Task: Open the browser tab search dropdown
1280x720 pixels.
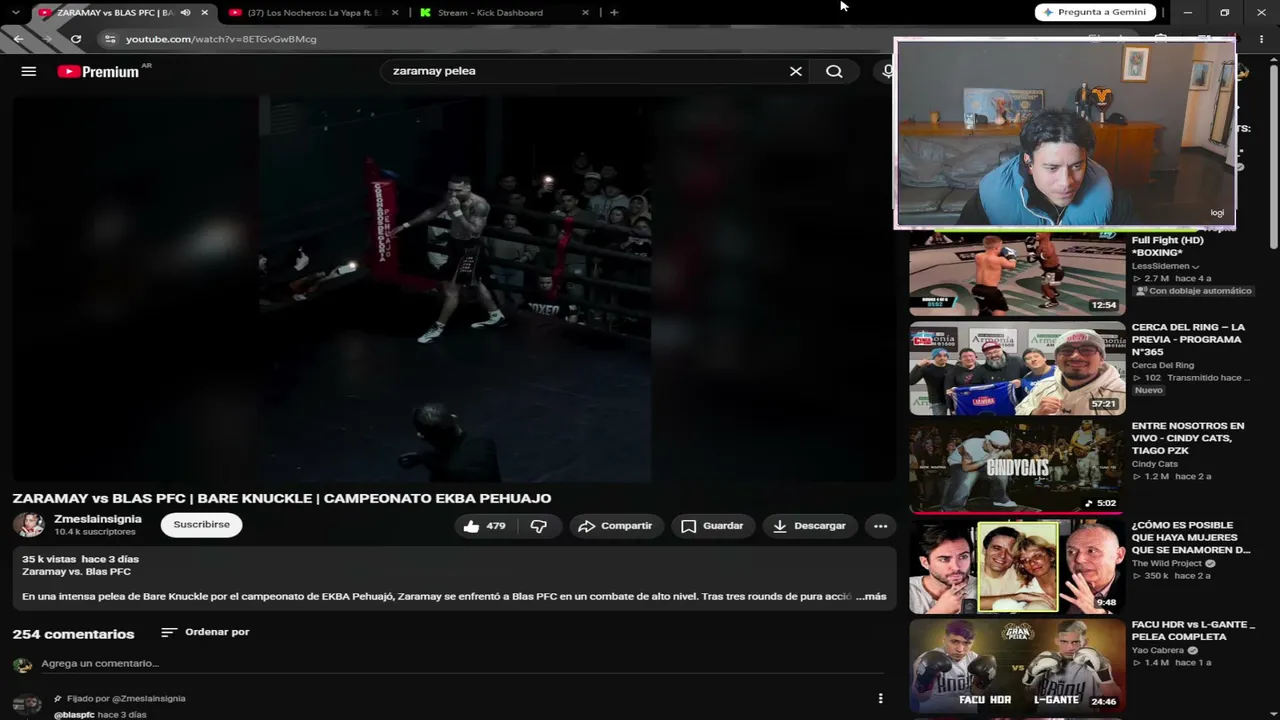Action: pos(15,13)
